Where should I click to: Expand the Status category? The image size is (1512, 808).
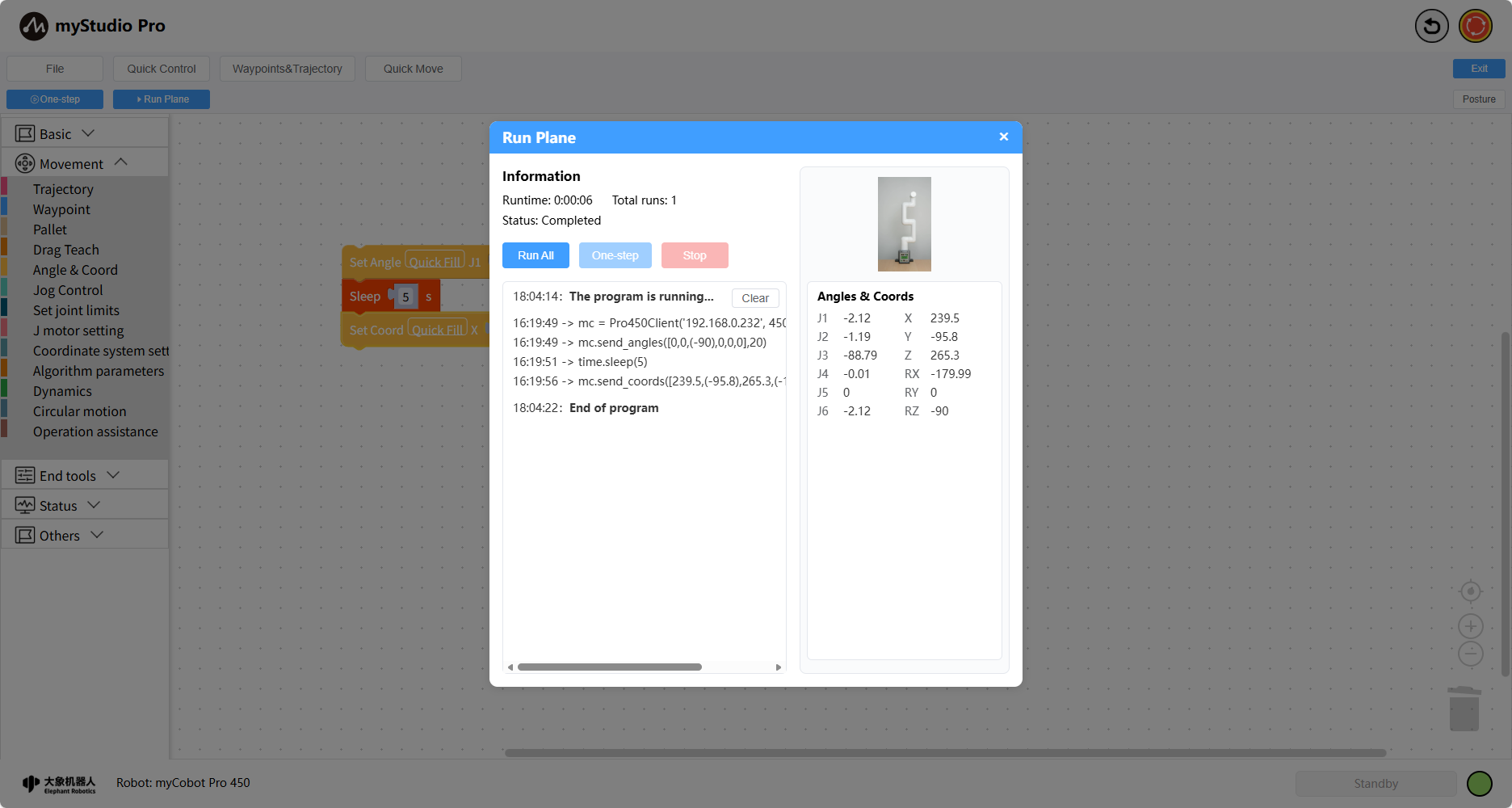click(58, 506)
